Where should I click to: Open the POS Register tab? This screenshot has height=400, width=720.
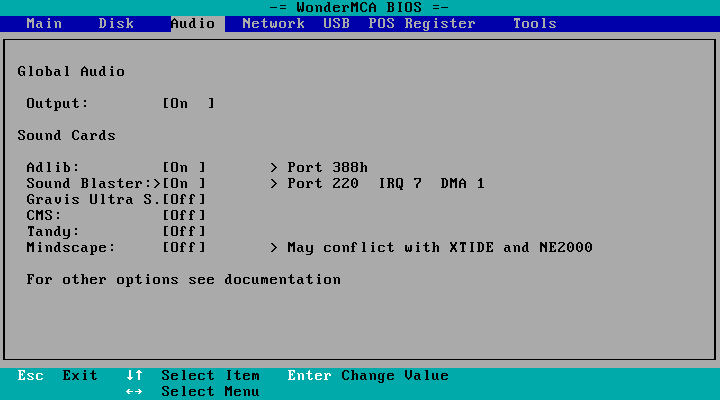pyautogui.click(x=422, y=23)
